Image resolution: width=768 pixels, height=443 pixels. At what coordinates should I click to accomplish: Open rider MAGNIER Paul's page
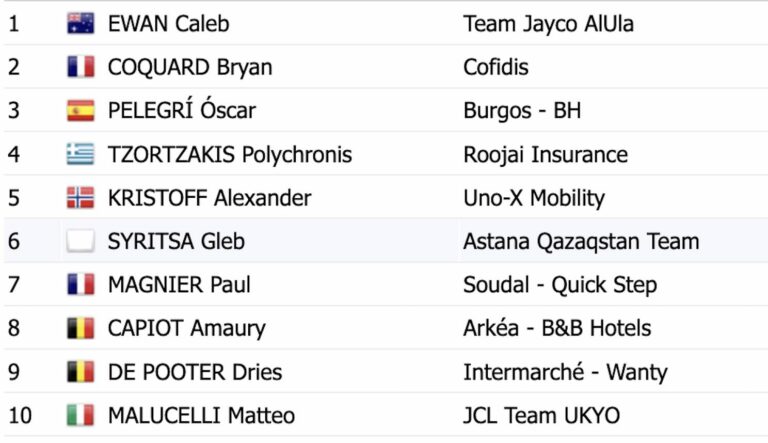[179, 285]
